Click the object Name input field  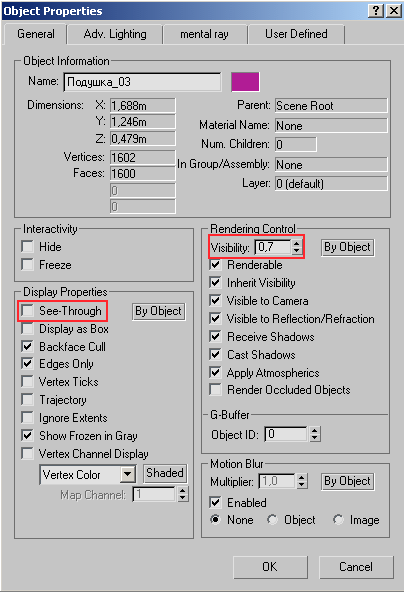pos(142,82)
